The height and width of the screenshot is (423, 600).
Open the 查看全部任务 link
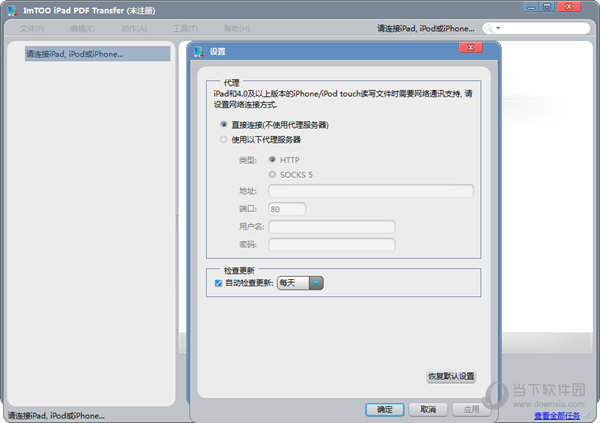[x=557, y=415]
